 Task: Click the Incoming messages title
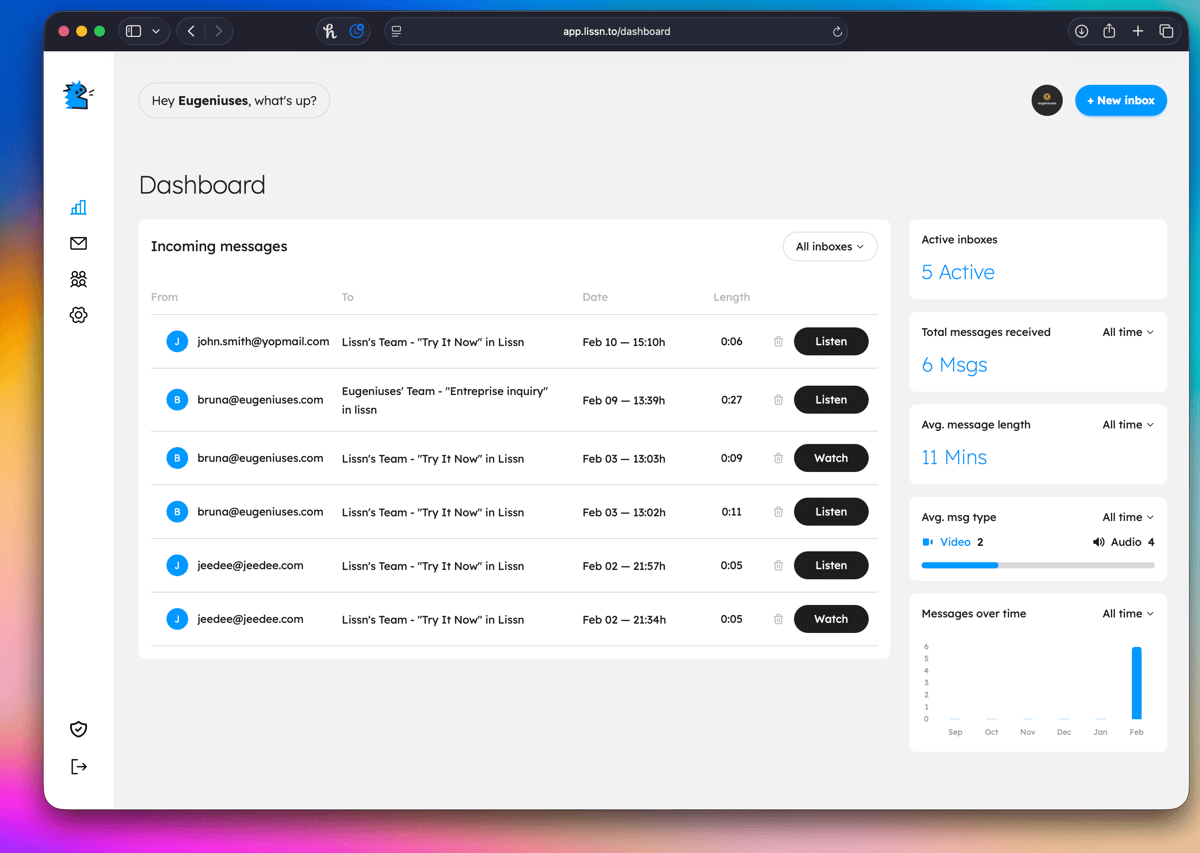[219, 246]
